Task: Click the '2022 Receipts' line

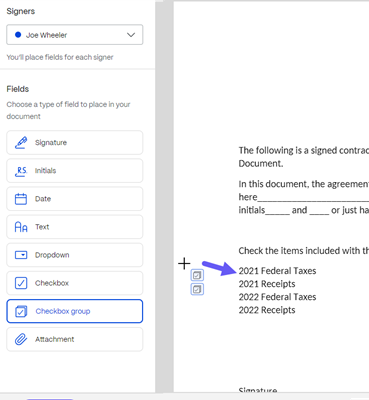Action: click(x=267, y=310)
